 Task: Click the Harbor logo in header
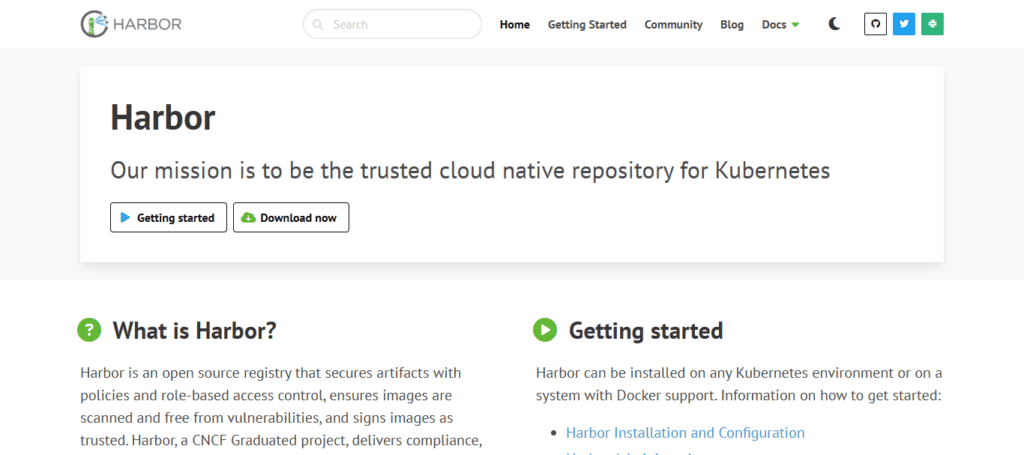pos(131,24)
